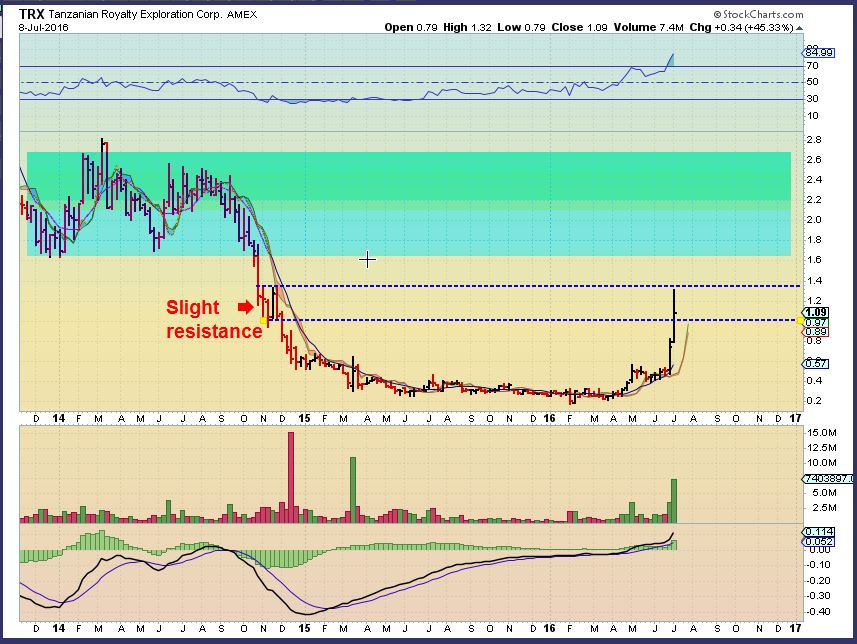Click the 70 level on RSI axis

[813, 66]
